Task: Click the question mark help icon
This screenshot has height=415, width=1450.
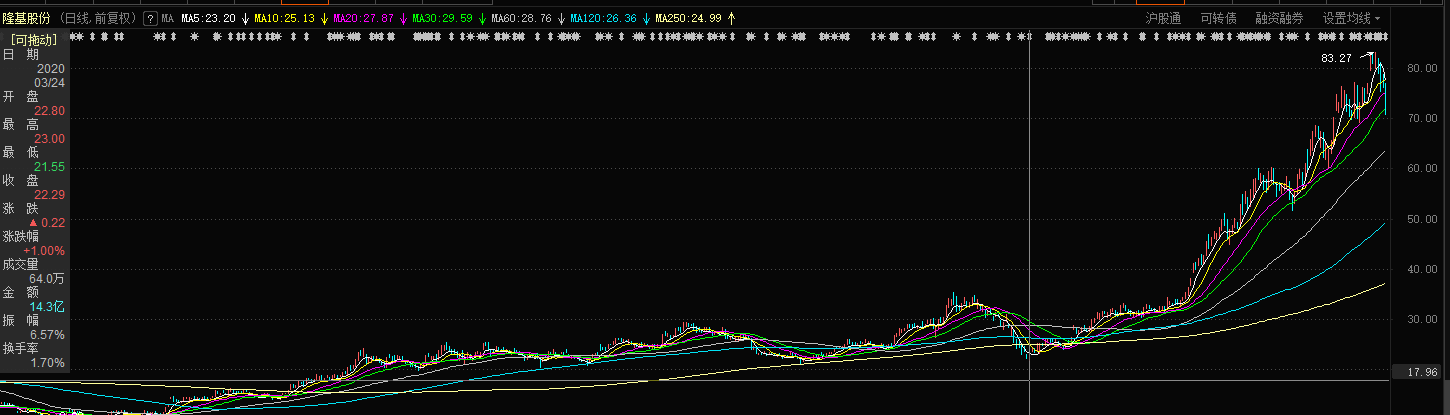Action: tap(150, 19)
